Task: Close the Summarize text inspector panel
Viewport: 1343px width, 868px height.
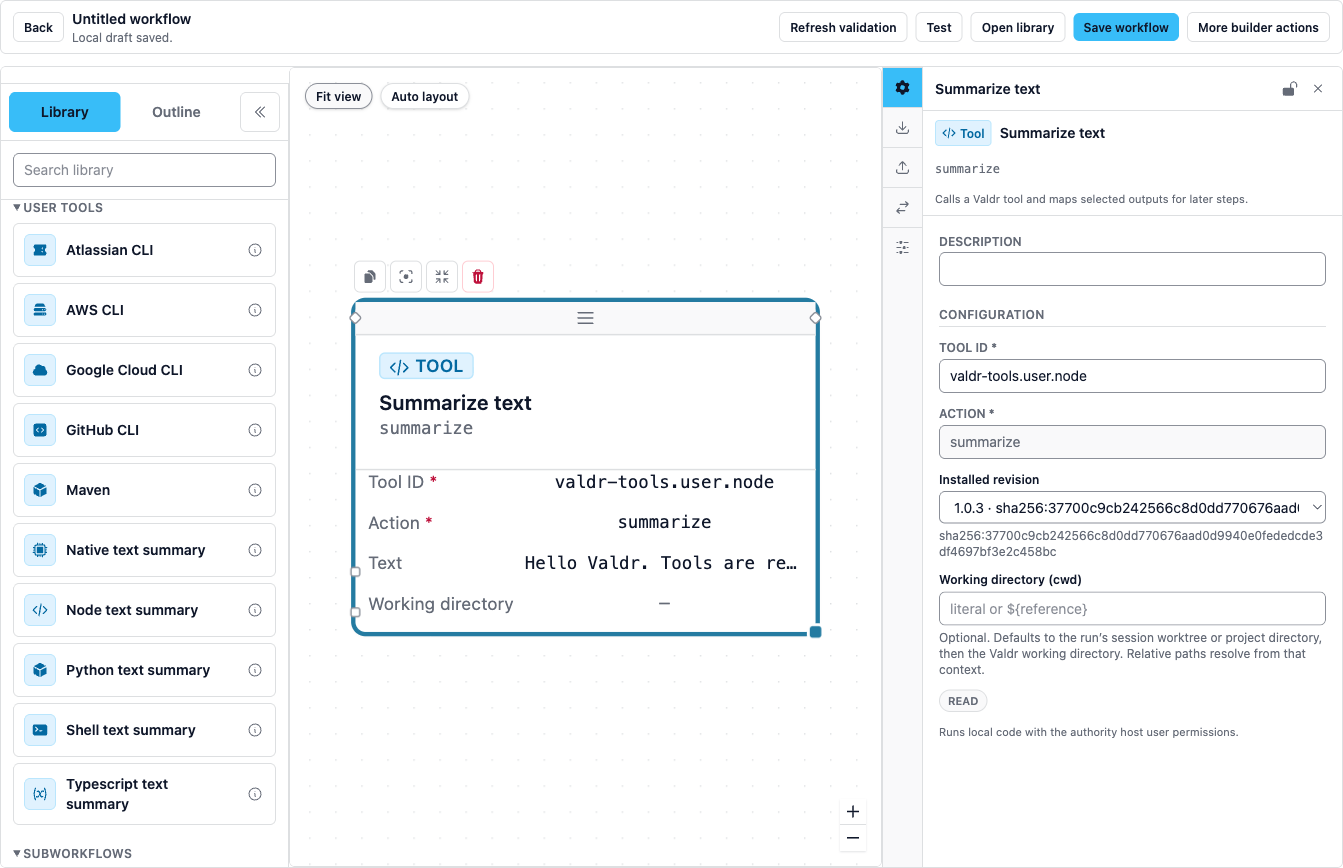Action: point(1318,89)
